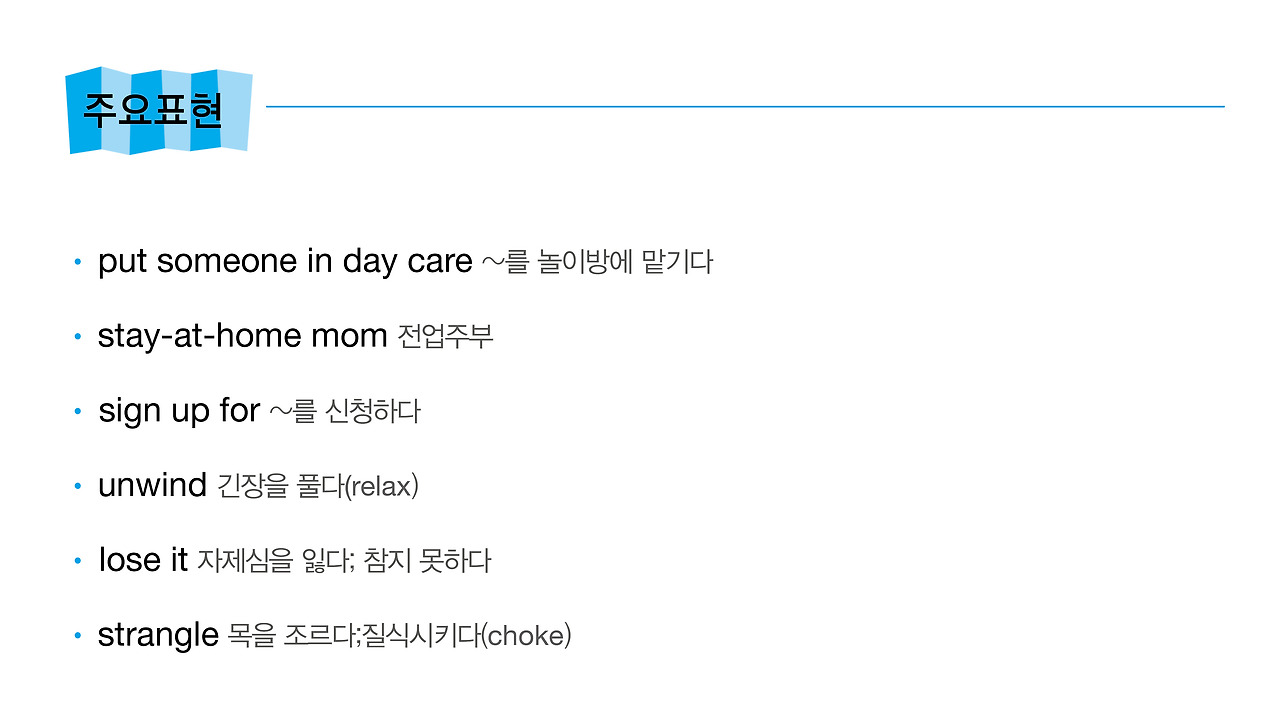Click the bullet before 'strangle'
Screen dimensions: 1280x713
[x=77, y=637]
